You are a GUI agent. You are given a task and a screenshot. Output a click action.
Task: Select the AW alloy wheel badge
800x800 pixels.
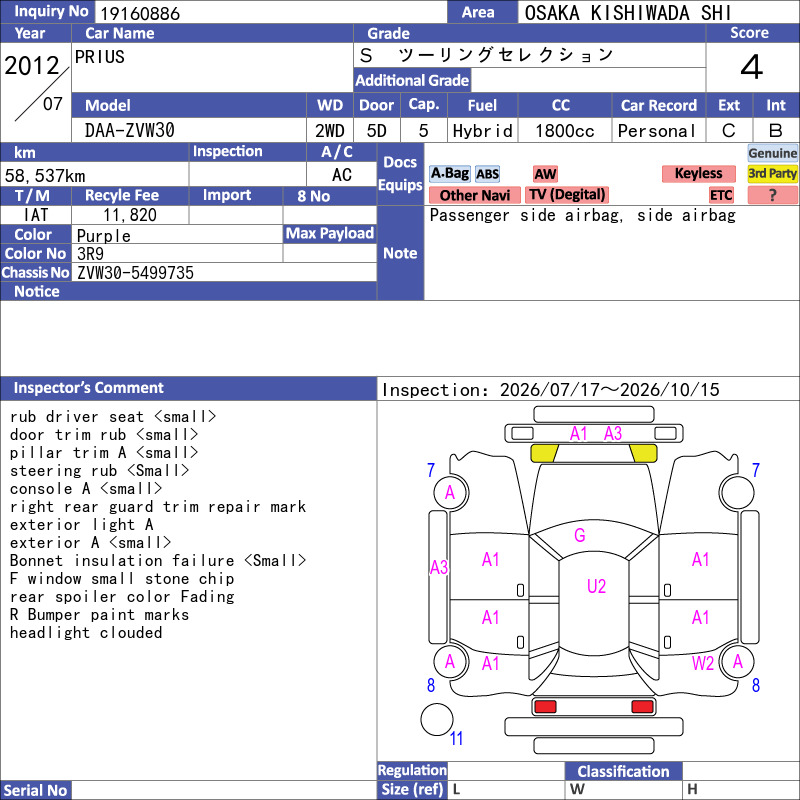click(x=545, y=174)
